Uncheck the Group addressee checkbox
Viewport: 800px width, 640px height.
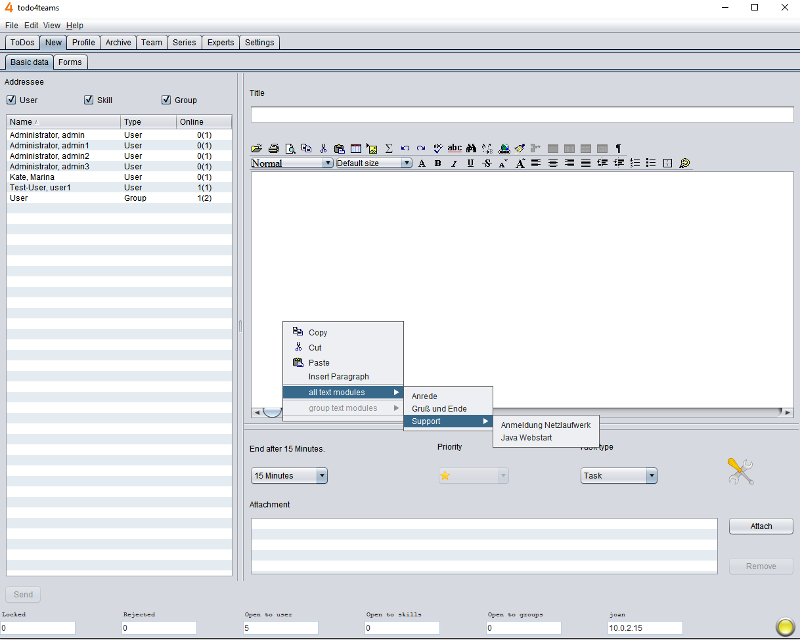click(166, 100)
